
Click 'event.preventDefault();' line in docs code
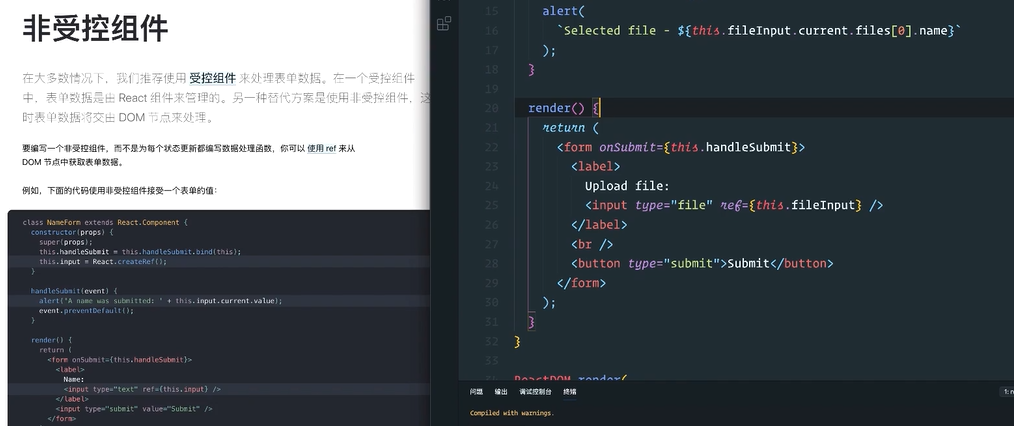tap(86, 310)
